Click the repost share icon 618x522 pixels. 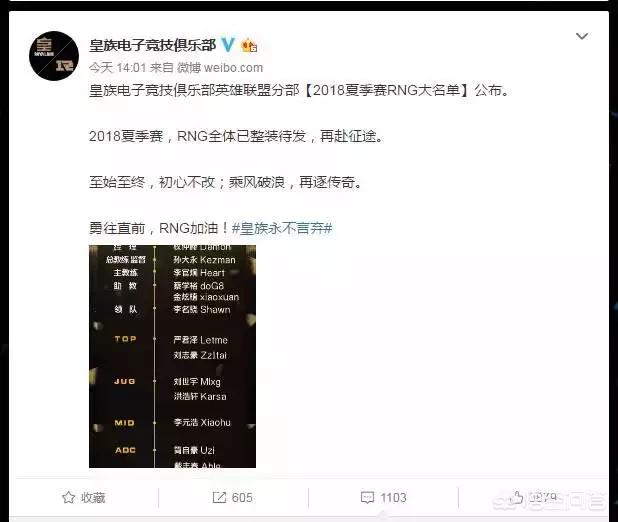point(219,498)
